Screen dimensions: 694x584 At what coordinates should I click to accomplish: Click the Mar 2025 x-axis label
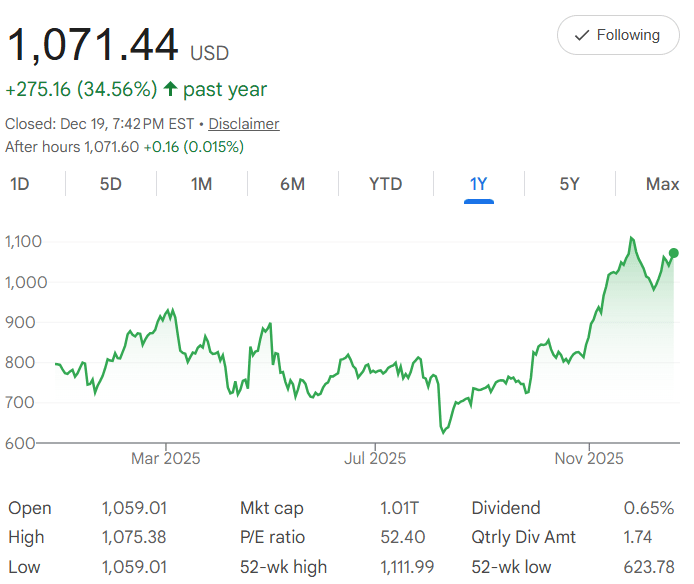click(x=166, y=458)
